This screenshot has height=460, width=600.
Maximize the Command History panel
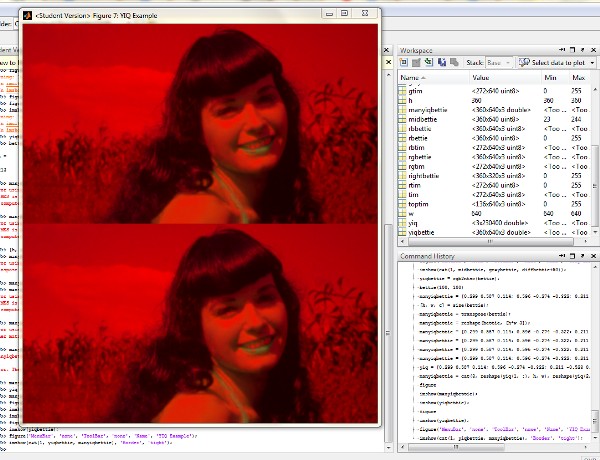tap(572, 256)
